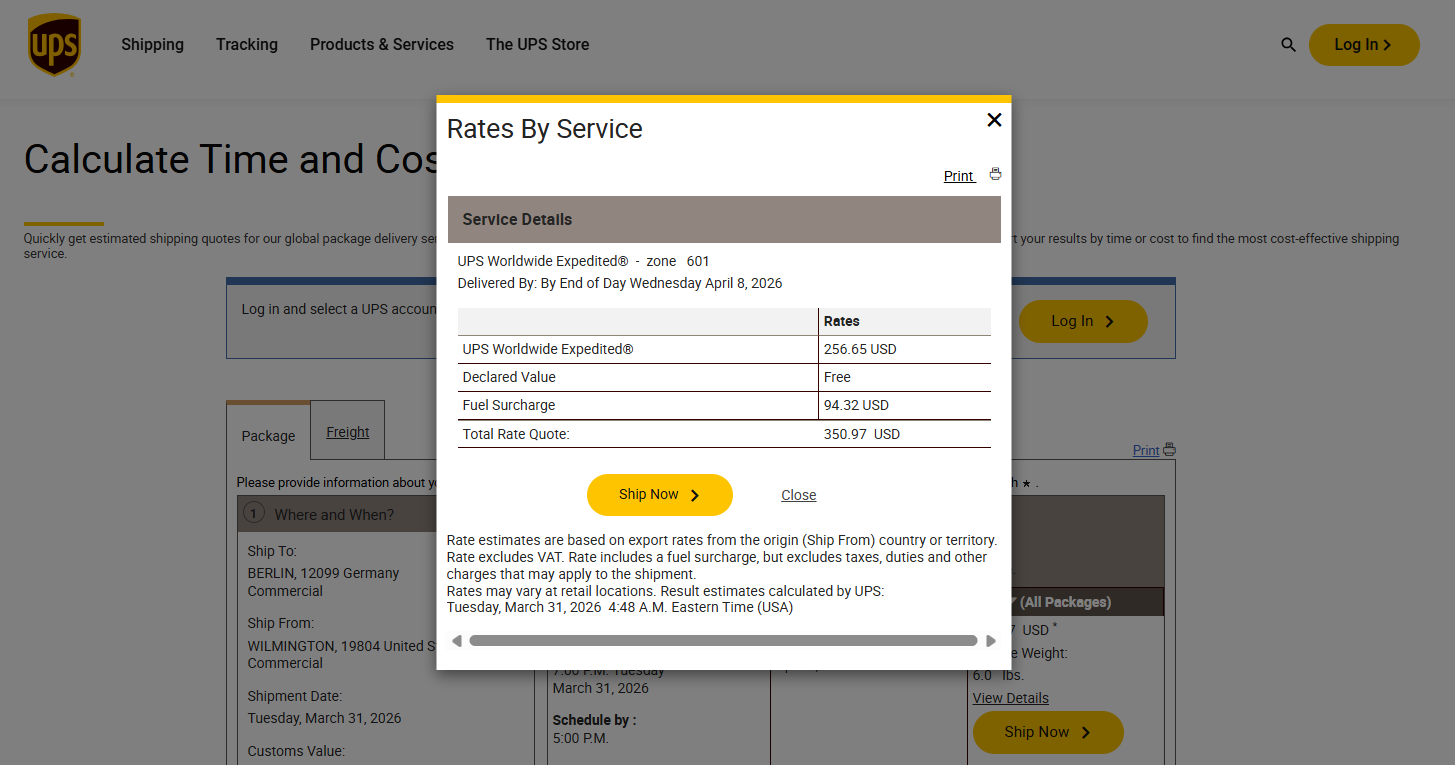
Task: Open the View Details link
Action: tap(1010, 698)
